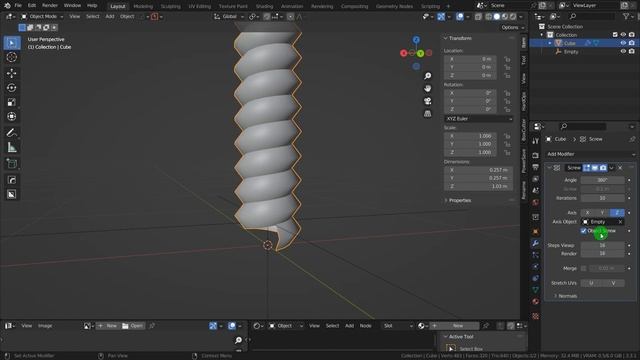This screenshot has height=360, width=640.
Task: Open the Object Mode dropdown
Action: click(42, 17)
